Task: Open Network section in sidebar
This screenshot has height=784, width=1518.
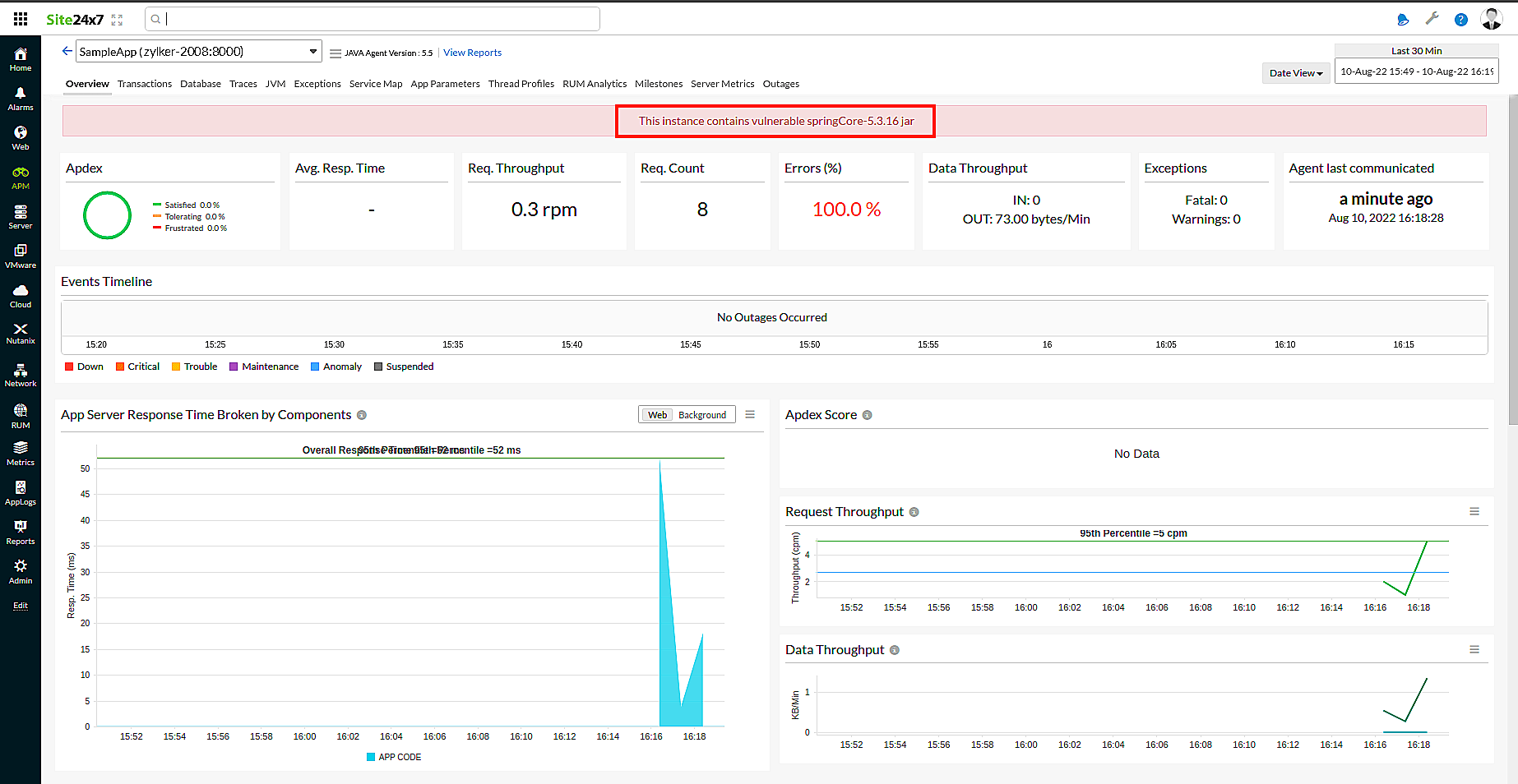Action: click(21, 375)
